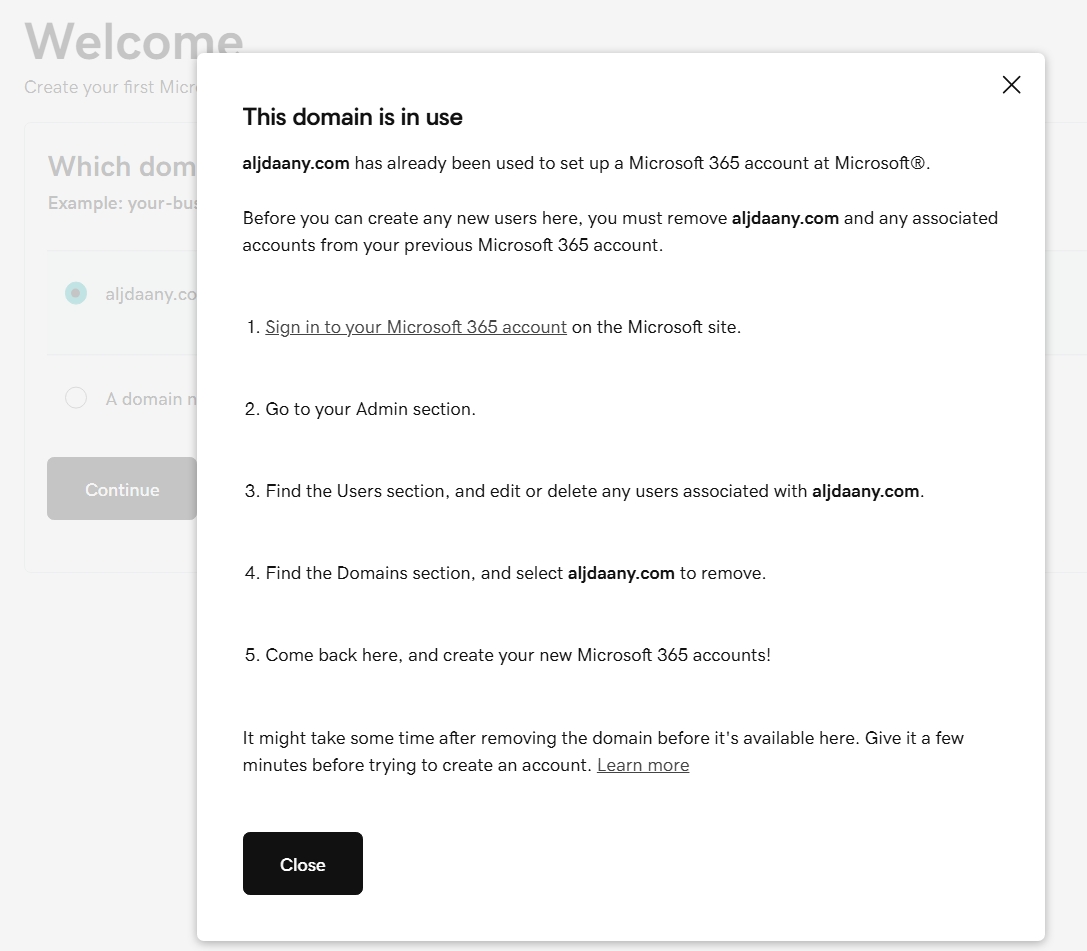1087x951 pixels.
Task: Click step '2. Go to your Admin section.'
Action: (x=360, y=409)
